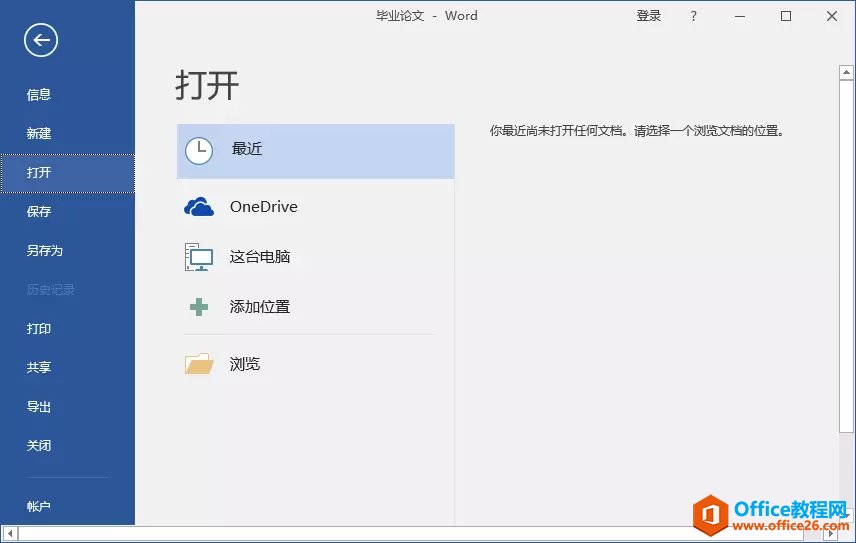Maximize the Word window

point(786,16)
